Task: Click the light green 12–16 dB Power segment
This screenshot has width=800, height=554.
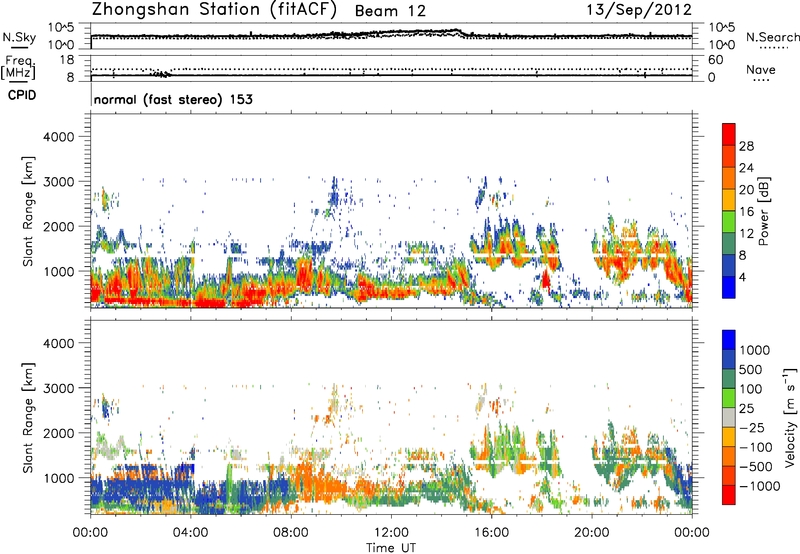Action: tap(729, 222)
